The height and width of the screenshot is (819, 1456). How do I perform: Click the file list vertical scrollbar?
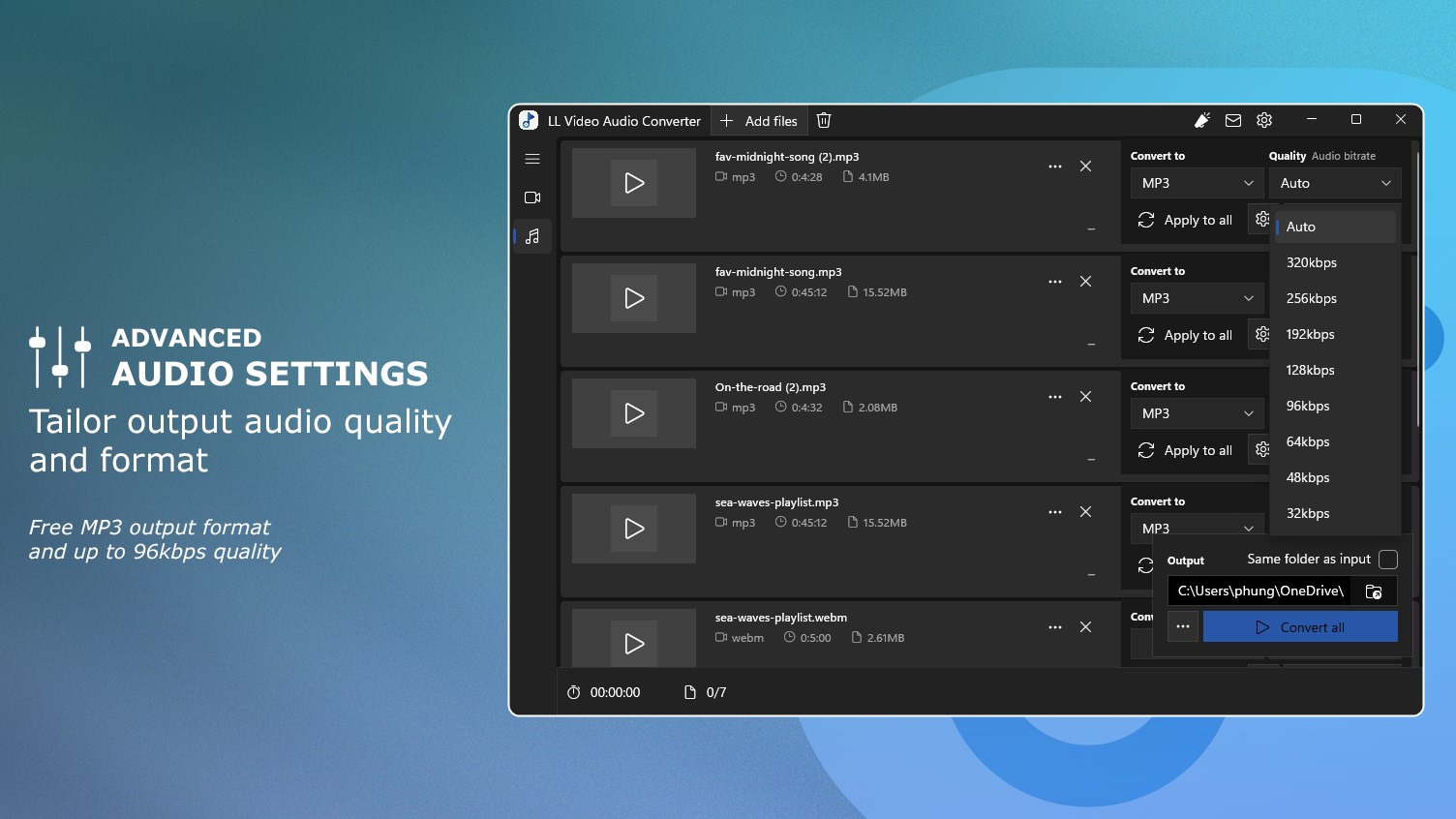[1417, 290]
